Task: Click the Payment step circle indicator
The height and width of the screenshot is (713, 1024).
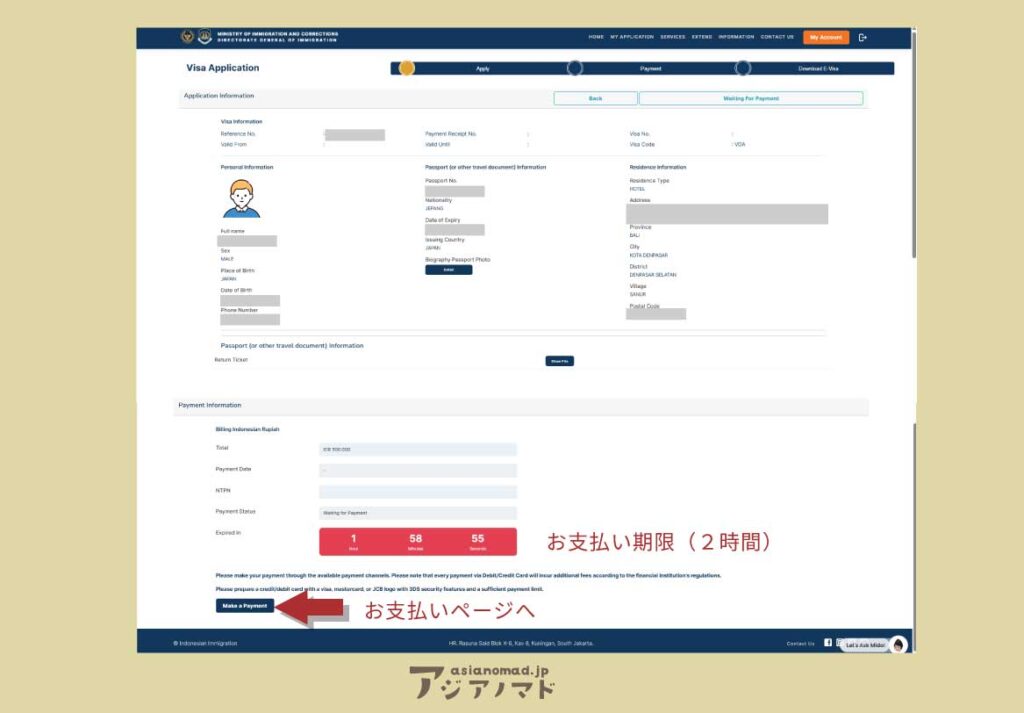Action: [x=574, y=68]
